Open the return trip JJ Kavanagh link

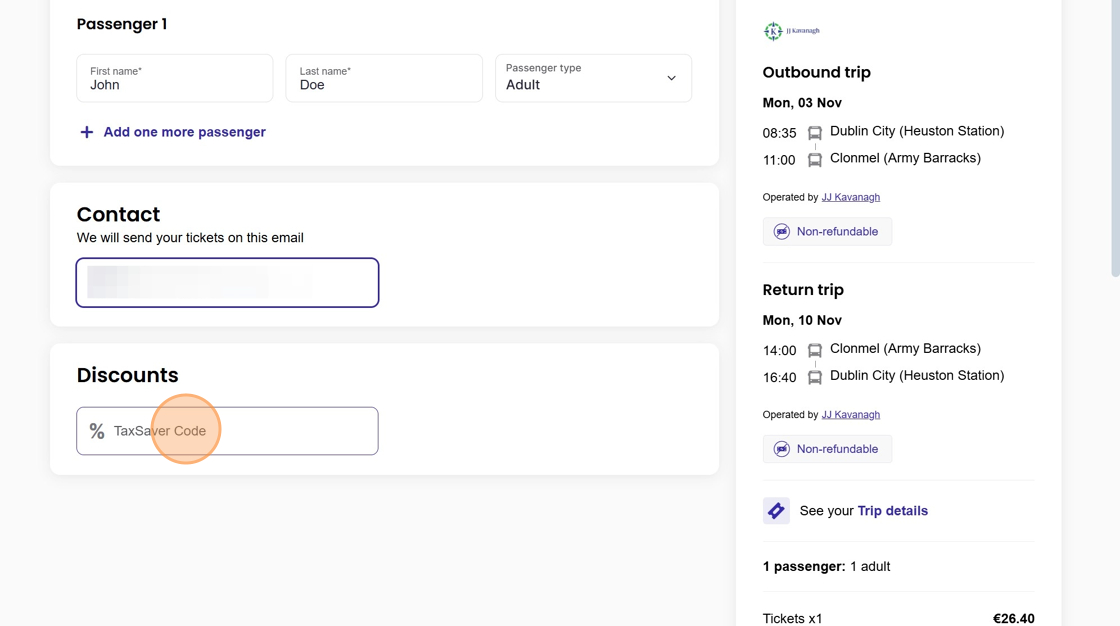coord(850,414)
